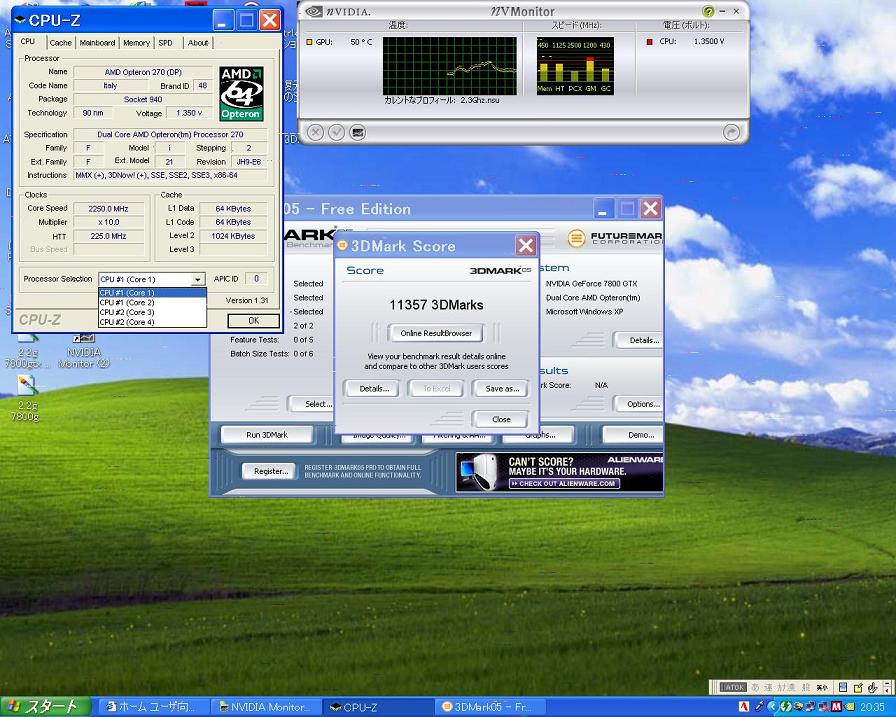Click Run 3DMark button
Screen dimensions: 896x717
267,435
